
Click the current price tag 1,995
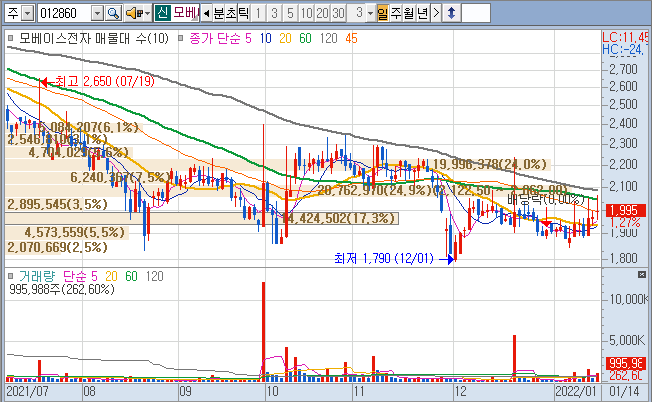(625, 210)
